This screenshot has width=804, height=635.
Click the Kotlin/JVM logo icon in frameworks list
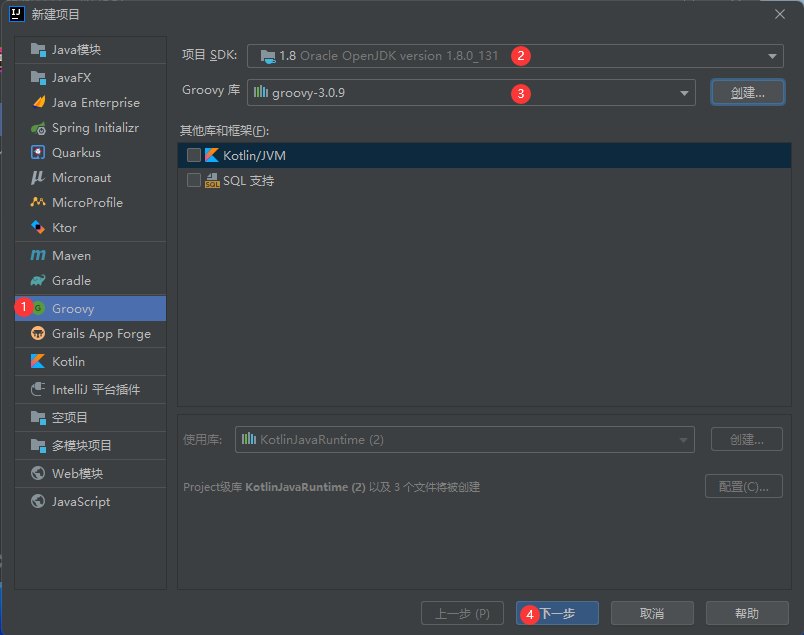coord(212,155)
